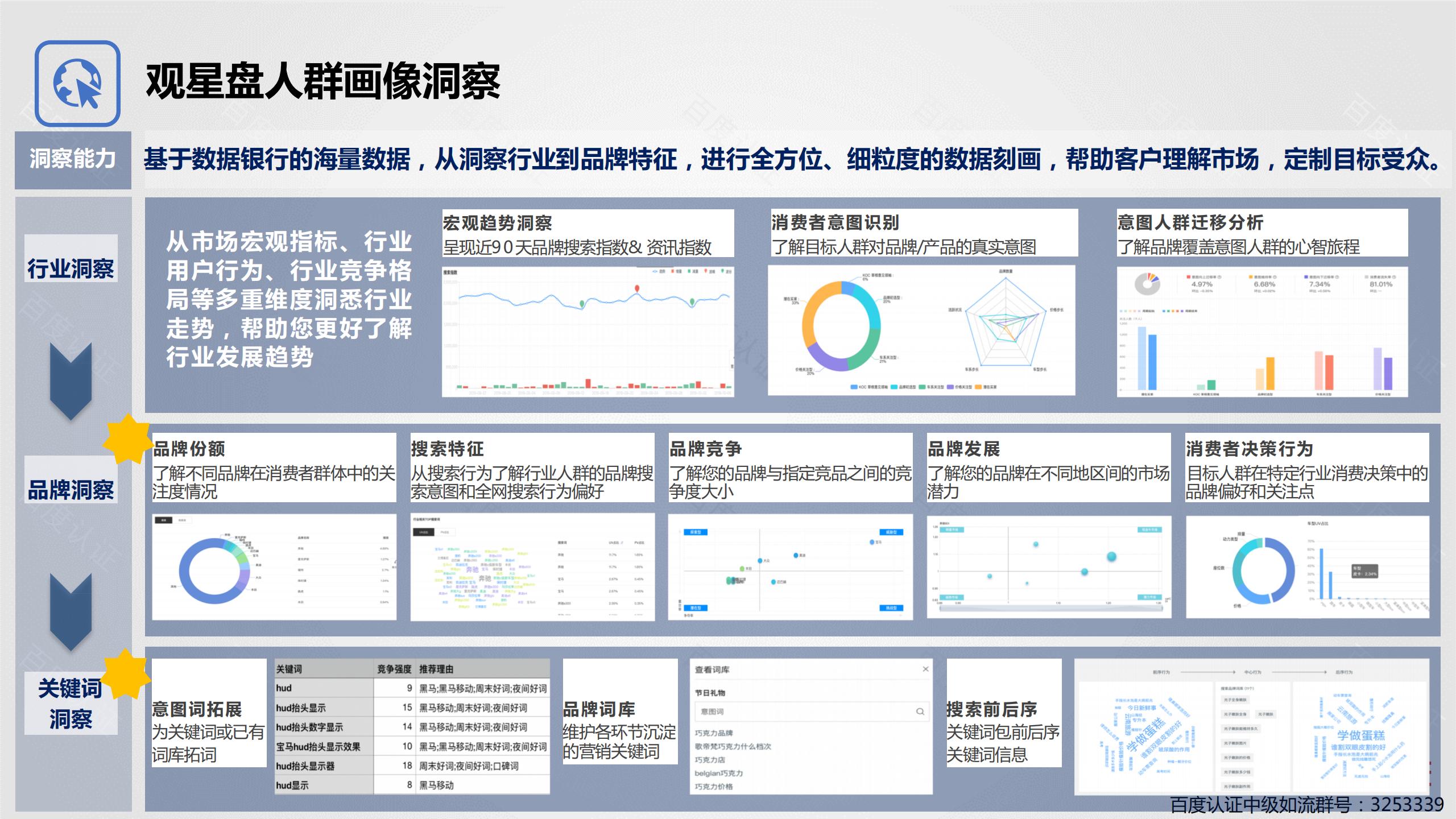This screenshot has width=1456, height=819.
Task: Click 巧克力店 list entry
Action: [710, 760]
